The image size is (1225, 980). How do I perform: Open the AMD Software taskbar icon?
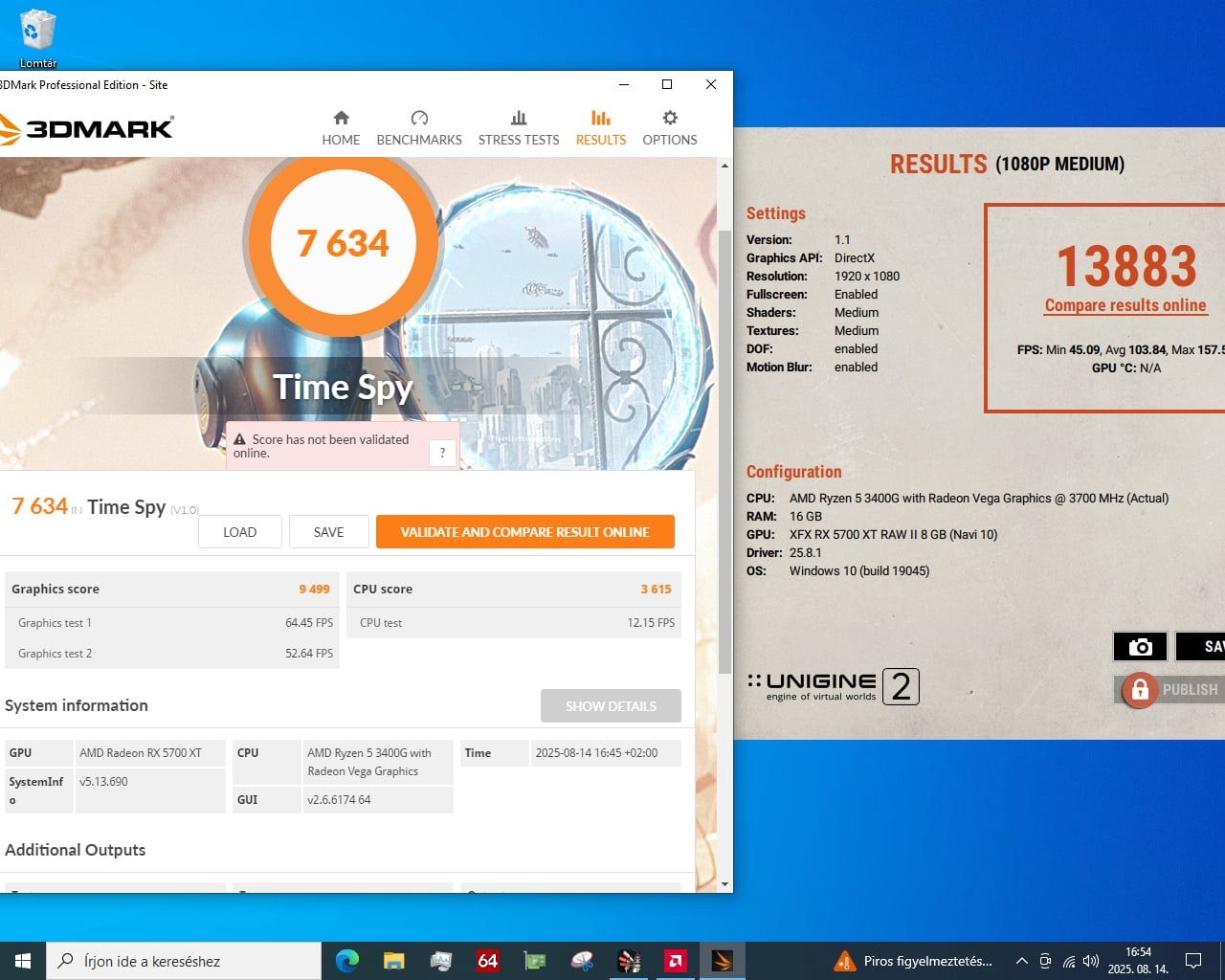(x=676, y=961)
